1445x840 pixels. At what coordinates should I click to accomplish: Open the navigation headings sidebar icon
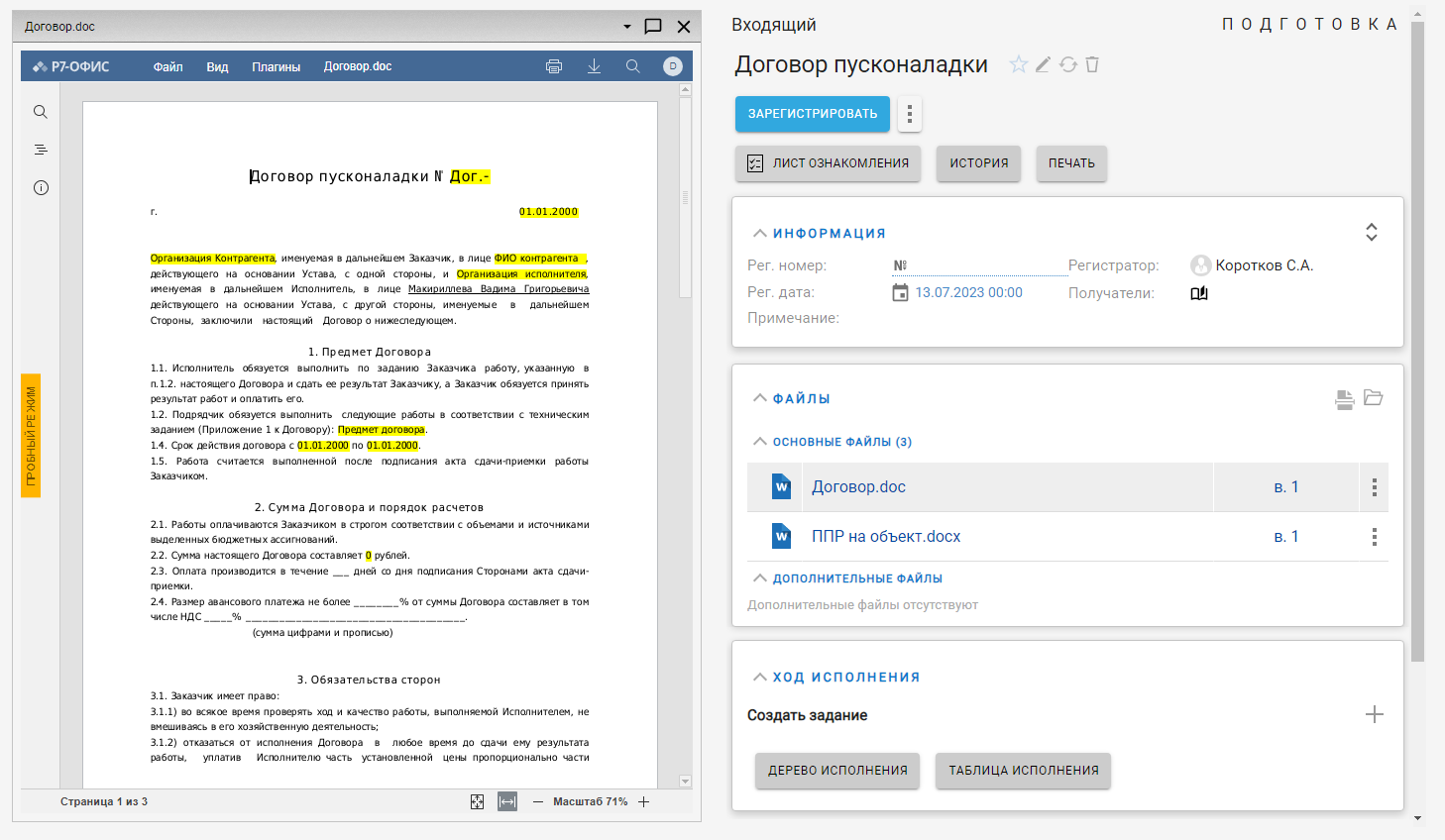pyautogui.click(x=41, y=150)
